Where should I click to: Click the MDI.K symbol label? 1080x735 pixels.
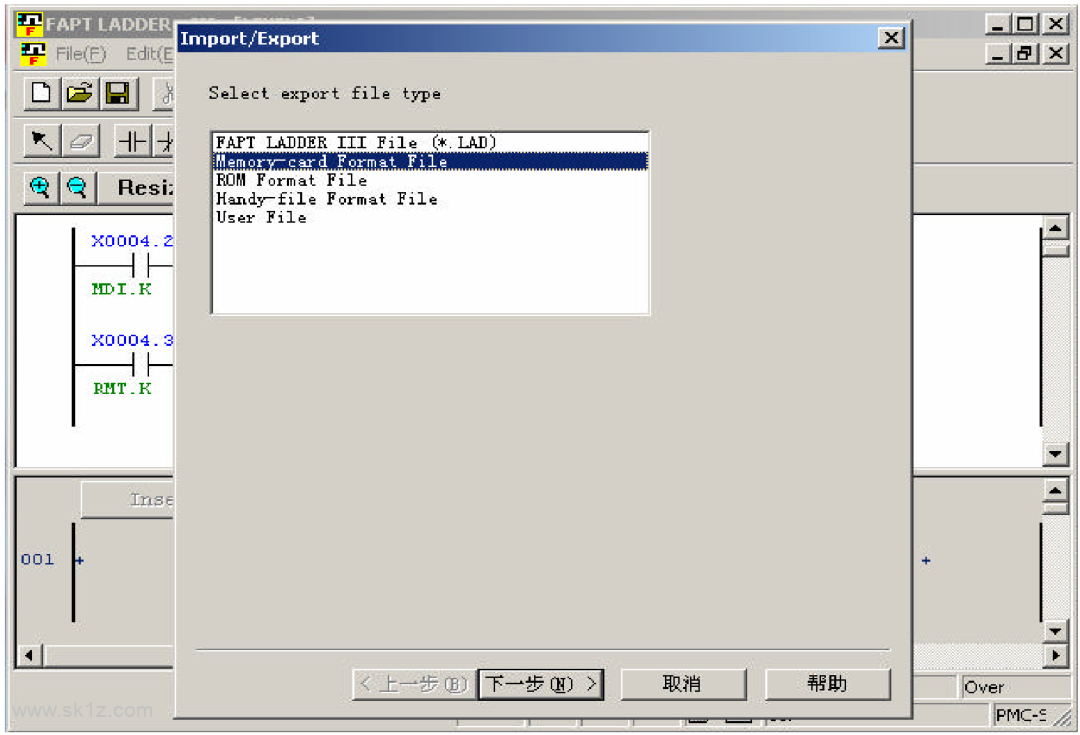(122, 289)
